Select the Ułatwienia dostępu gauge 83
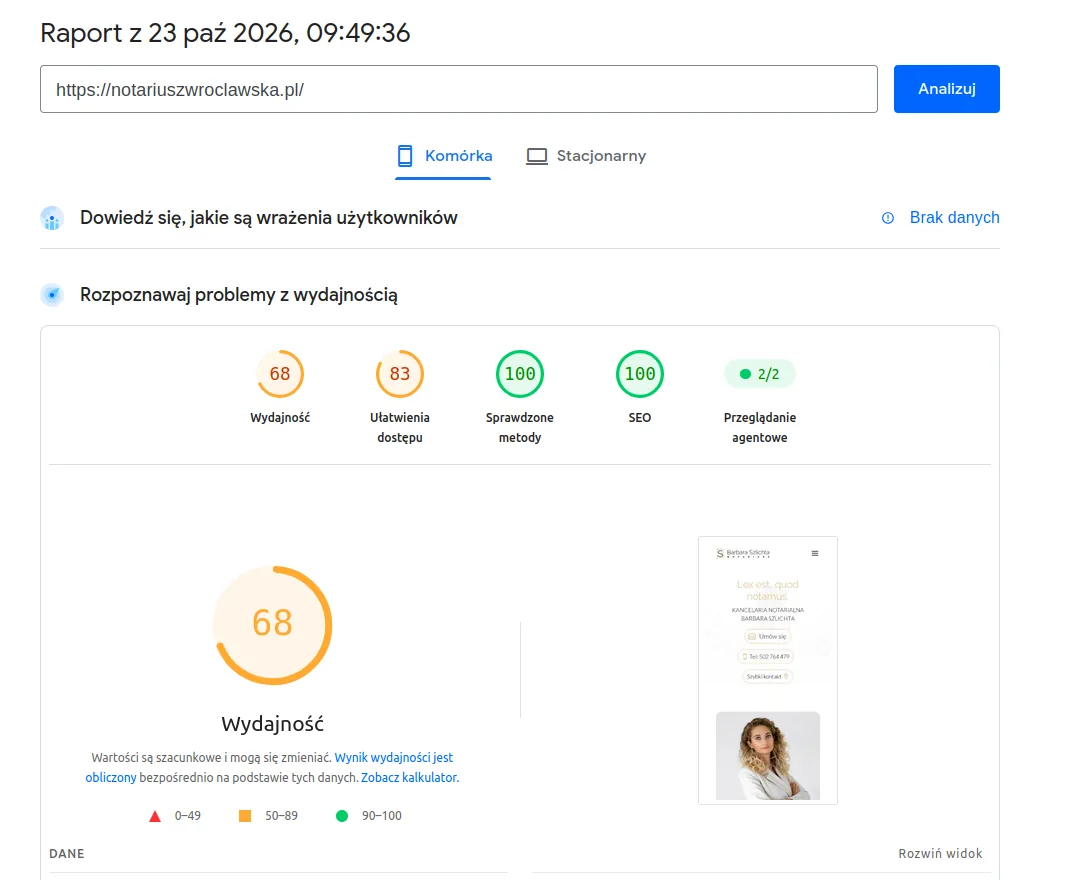Screen dimensions: 1088x880 tap(400, 374)
